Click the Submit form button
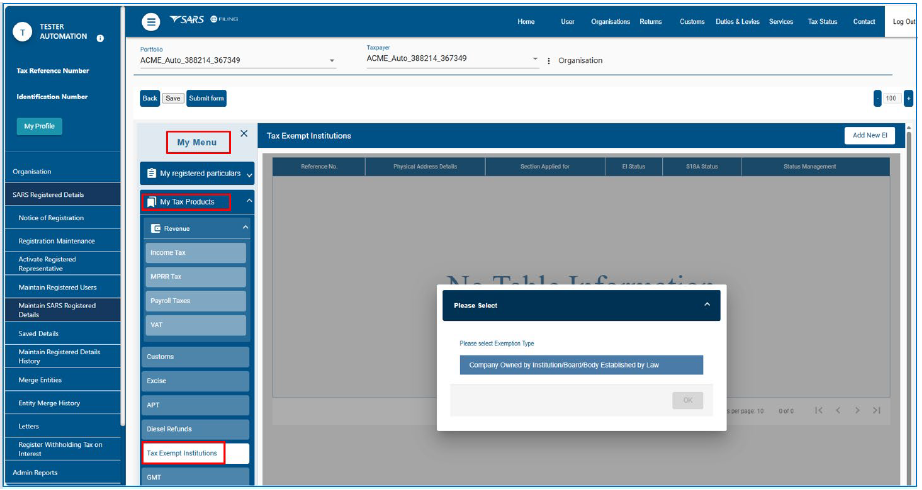Screen dimensions: 922x490 pyautogui.click(x=206, y=98)
